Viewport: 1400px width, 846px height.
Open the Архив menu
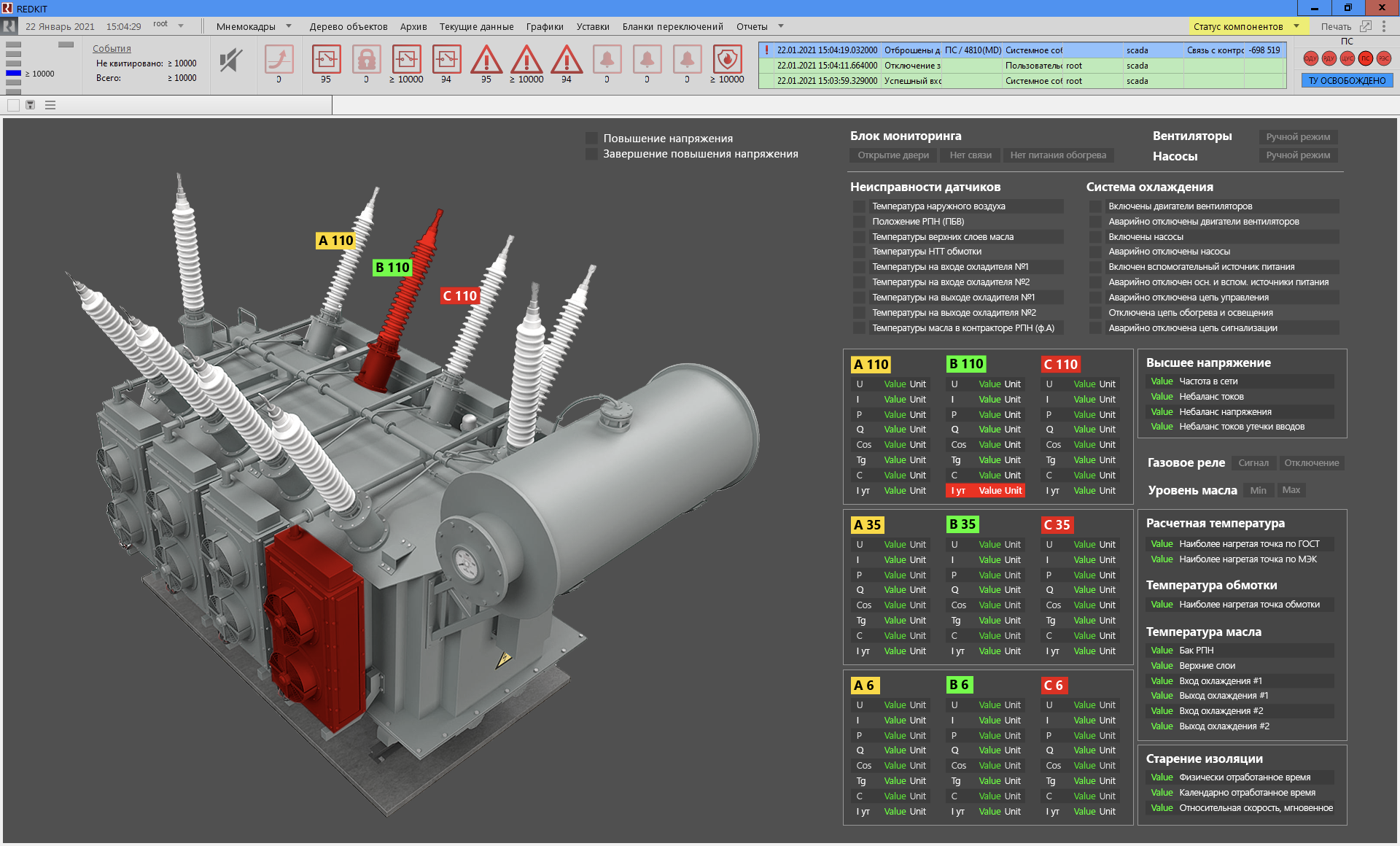(x=413, y=26)
